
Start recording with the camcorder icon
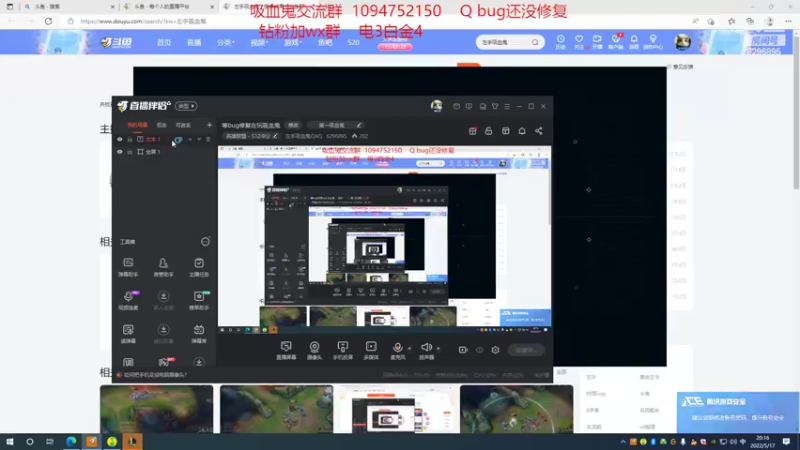tap(463, 350)
